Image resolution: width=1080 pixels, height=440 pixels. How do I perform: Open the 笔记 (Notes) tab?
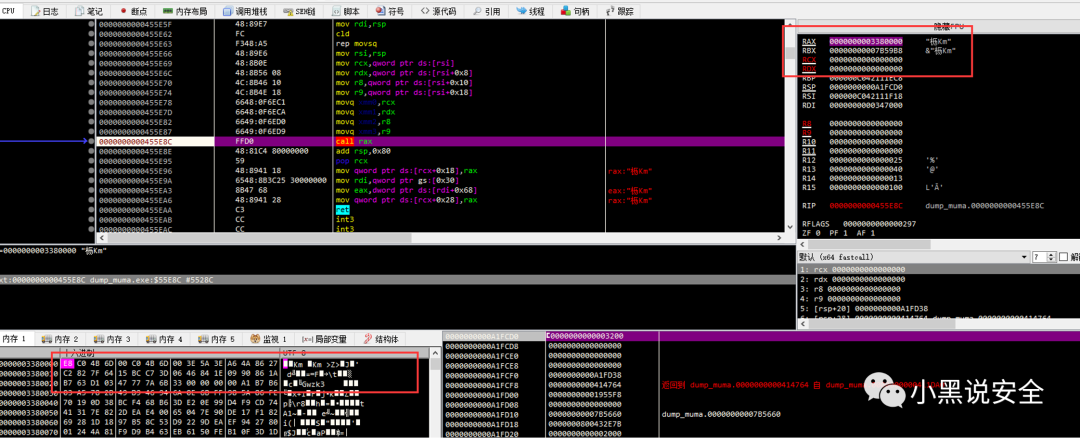coord(90,12)
